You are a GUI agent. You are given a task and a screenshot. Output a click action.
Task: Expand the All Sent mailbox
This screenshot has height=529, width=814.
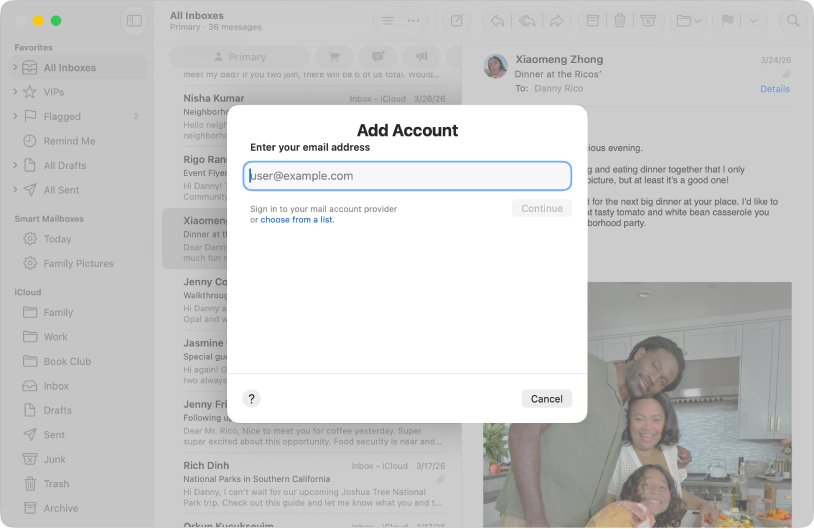(15, 189)
